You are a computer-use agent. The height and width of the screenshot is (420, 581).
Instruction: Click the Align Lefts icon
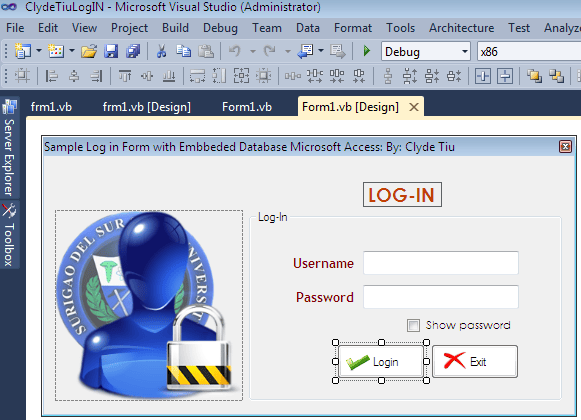point(52,76)
